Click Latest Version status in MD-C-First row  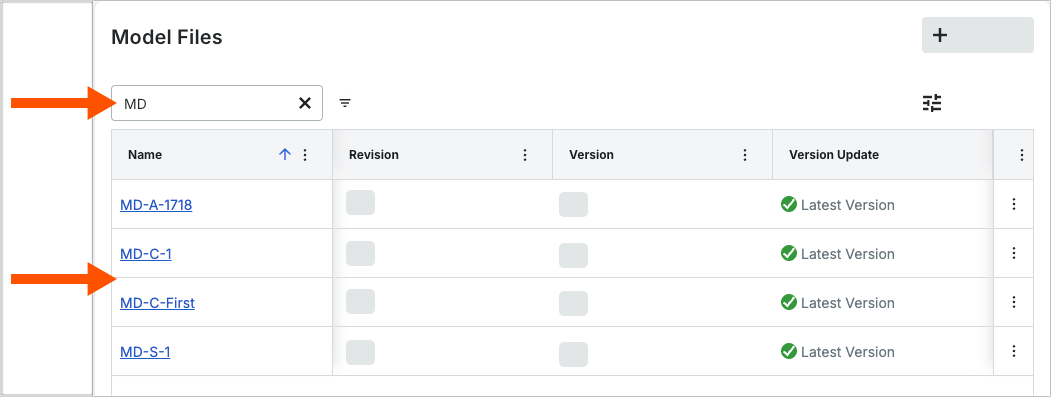coord(838,302)
